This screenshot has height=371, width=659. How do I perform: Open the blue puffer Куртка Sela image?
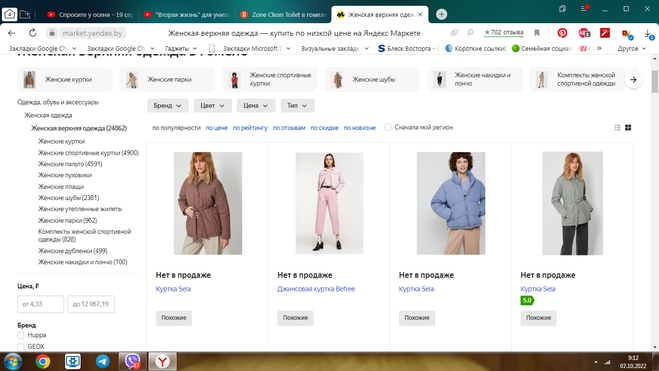pyautogui.click(x=451, y=203)
